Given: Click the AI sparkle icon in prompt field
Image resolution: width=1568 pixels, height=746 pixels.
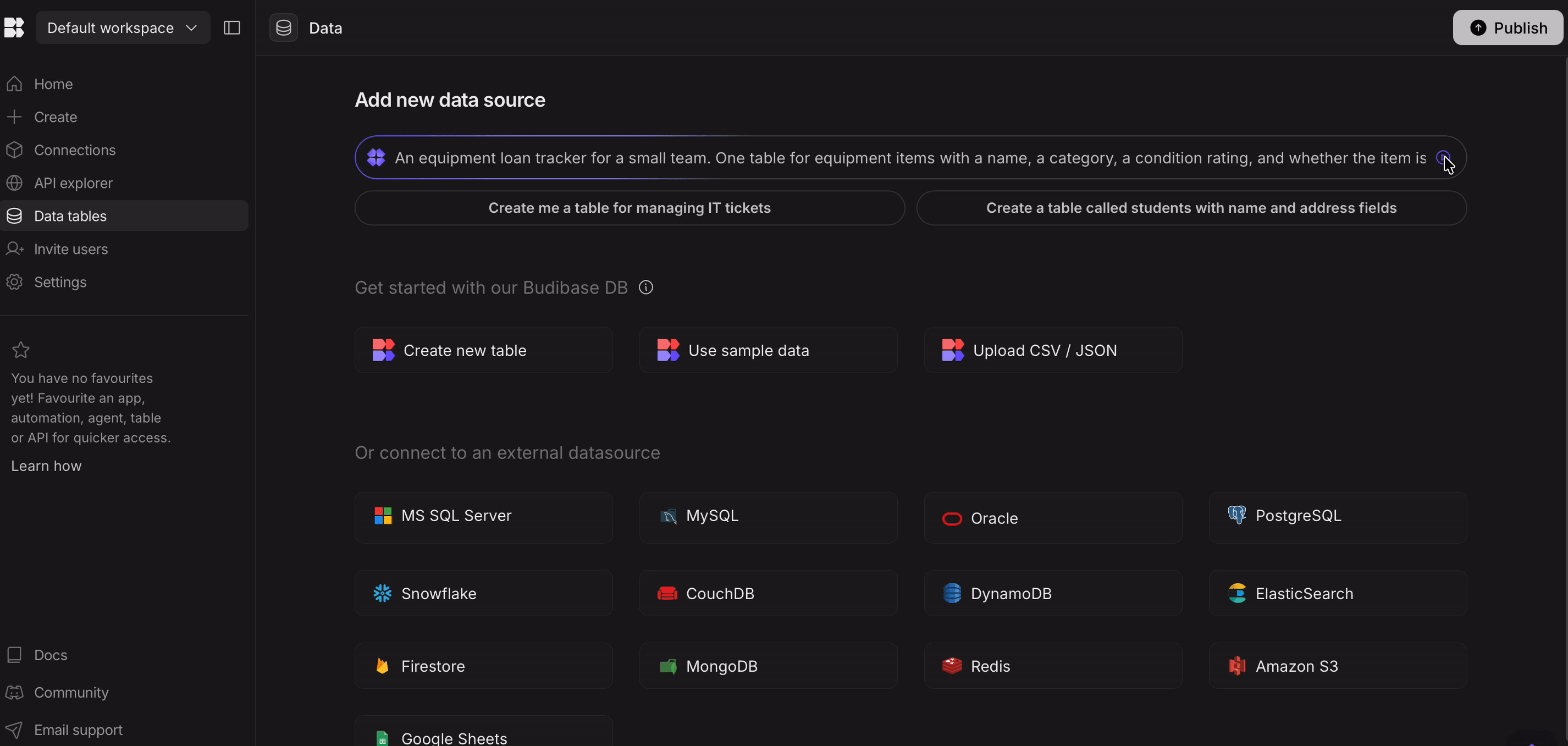Looking at the screenshot, I should (x=376, y=158).
